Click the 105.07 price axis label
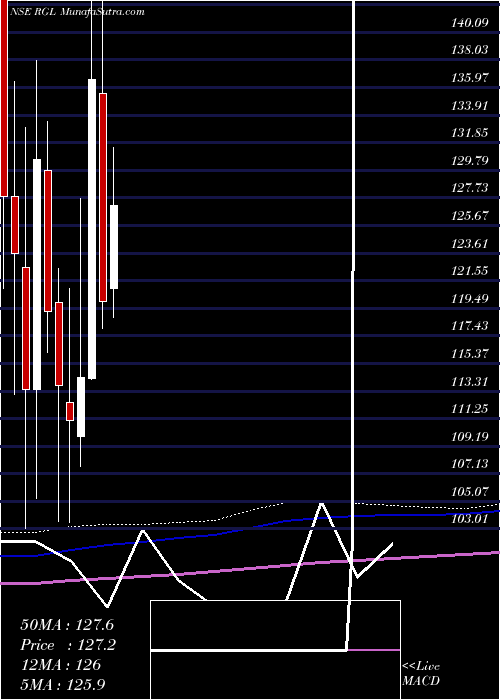The height and width of the screenshot is (700, 500). 470,492
